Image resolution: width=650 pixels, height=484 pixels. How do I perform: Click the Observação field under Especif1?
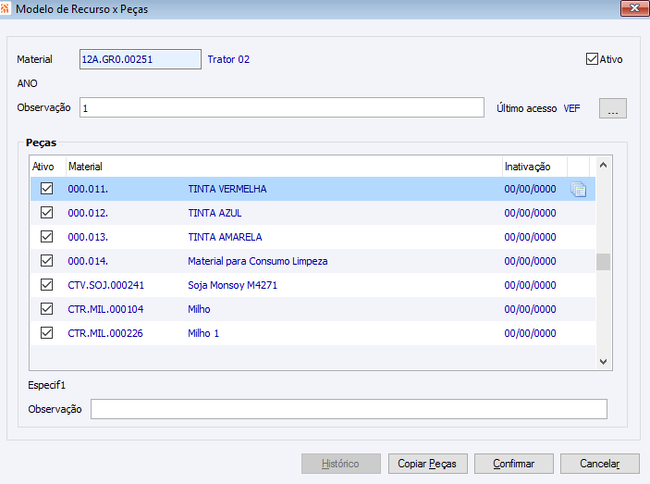click(349, 409)
